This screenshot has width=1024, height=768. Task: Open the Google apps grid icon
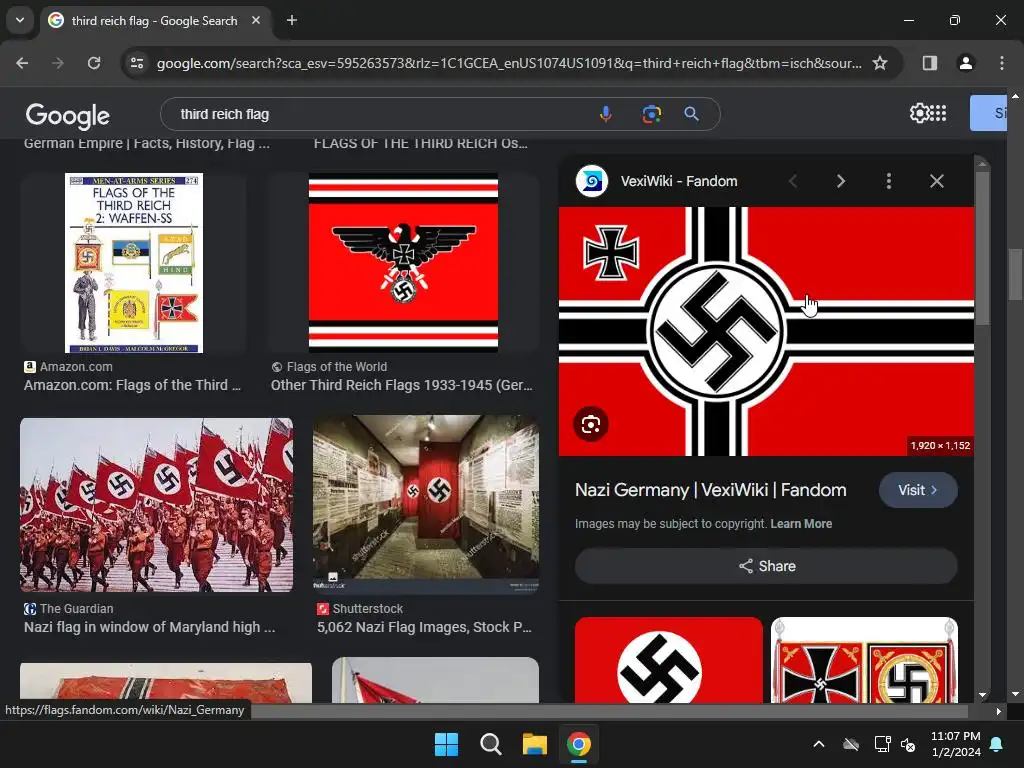[x=938, y=113]
